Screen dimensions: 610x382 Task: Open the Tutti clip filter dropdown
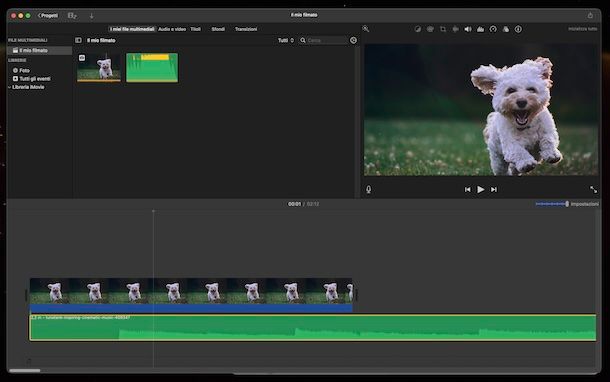[x=286, y=40]
